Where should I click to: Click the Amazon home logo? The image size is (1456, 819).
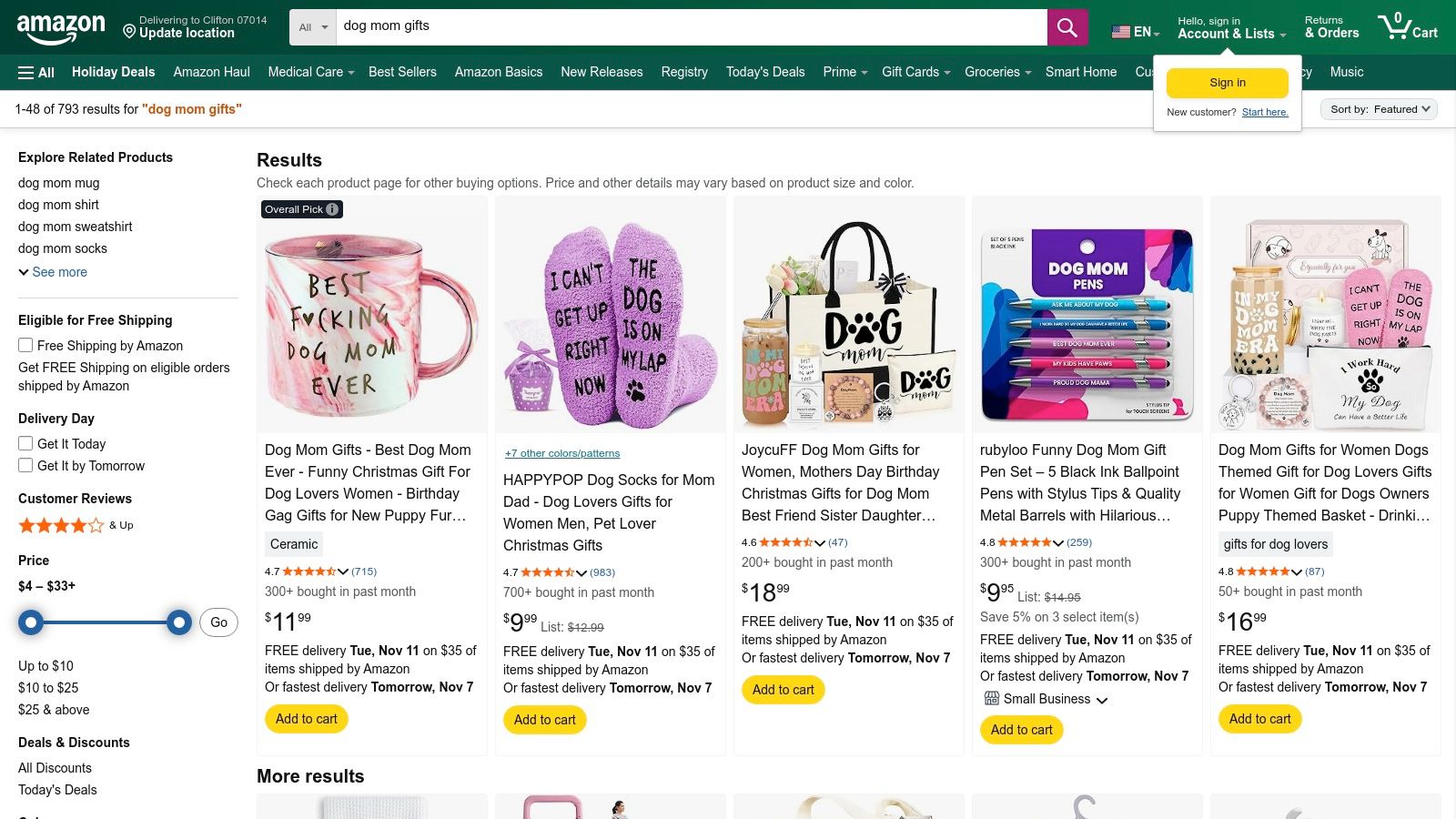click(x=61, y=25)
